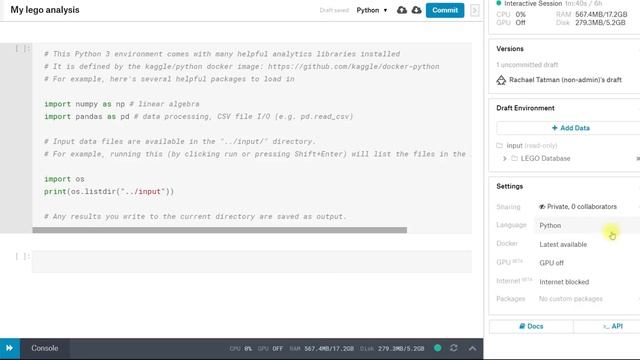Click the Versions panel heading

(x=510, y=49)
